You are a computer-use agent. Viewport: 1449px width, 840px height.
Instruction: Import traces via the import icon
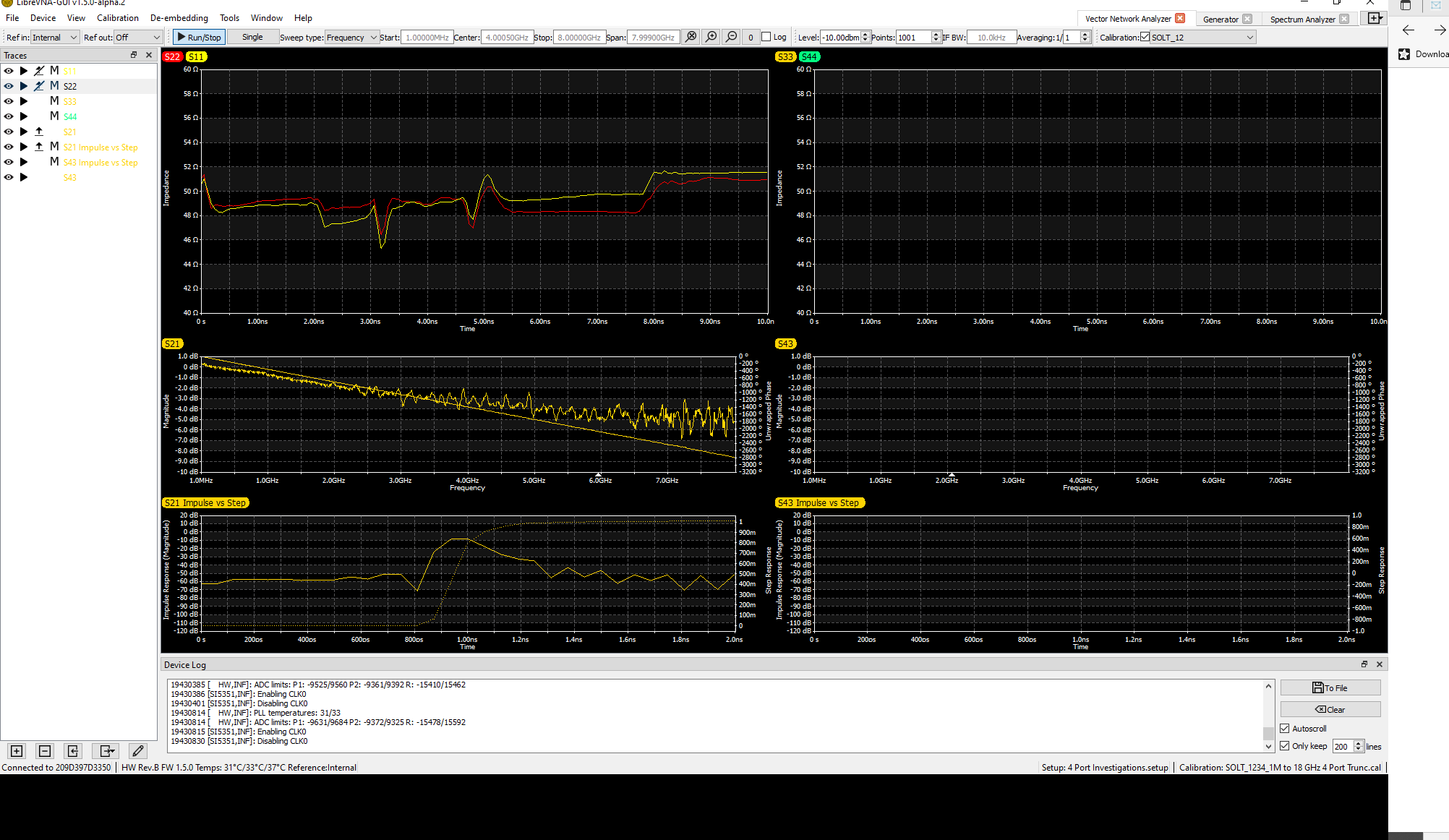[72, 751]
